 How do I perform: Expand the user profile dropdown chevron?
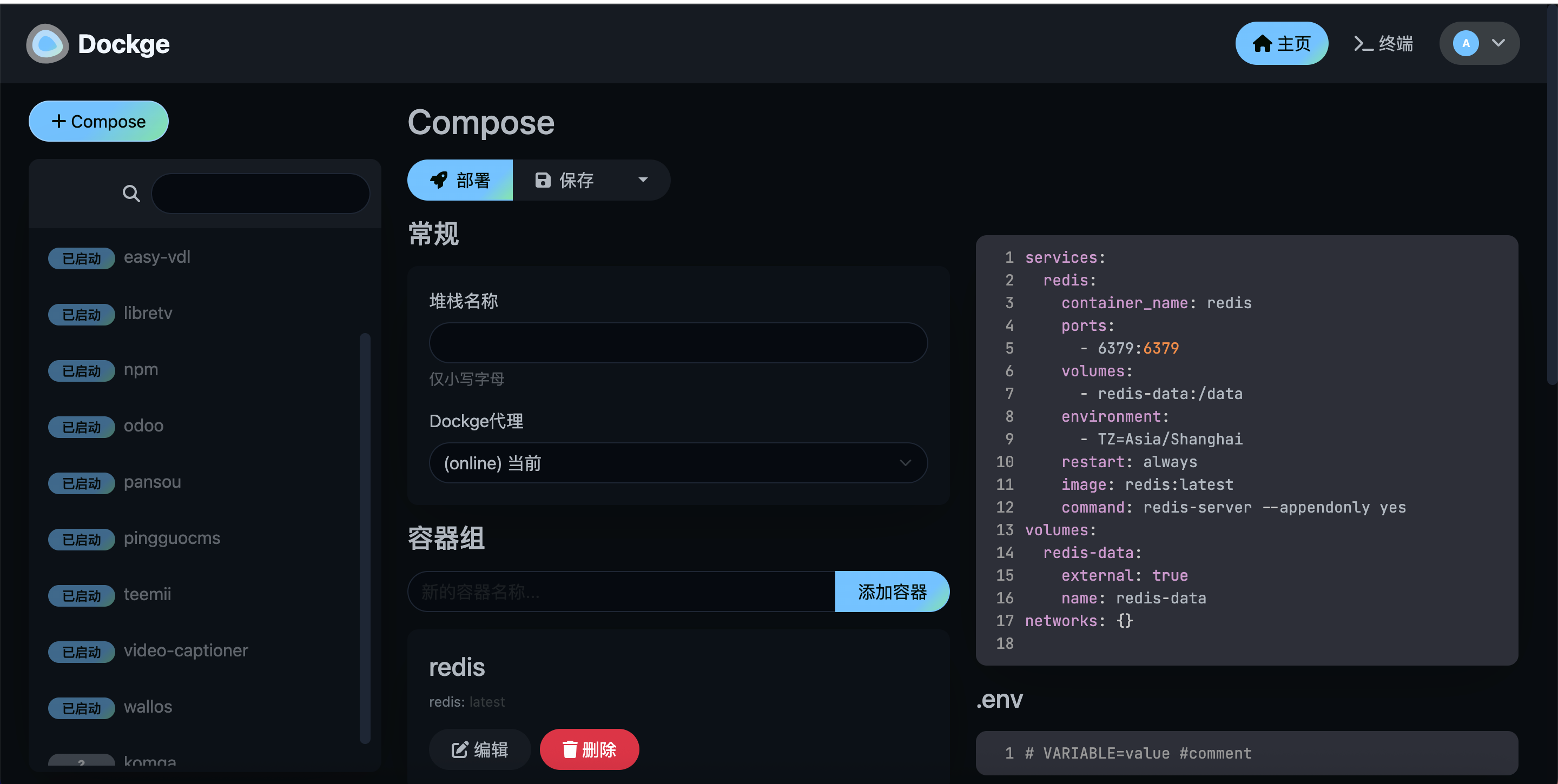[1498, 43]
